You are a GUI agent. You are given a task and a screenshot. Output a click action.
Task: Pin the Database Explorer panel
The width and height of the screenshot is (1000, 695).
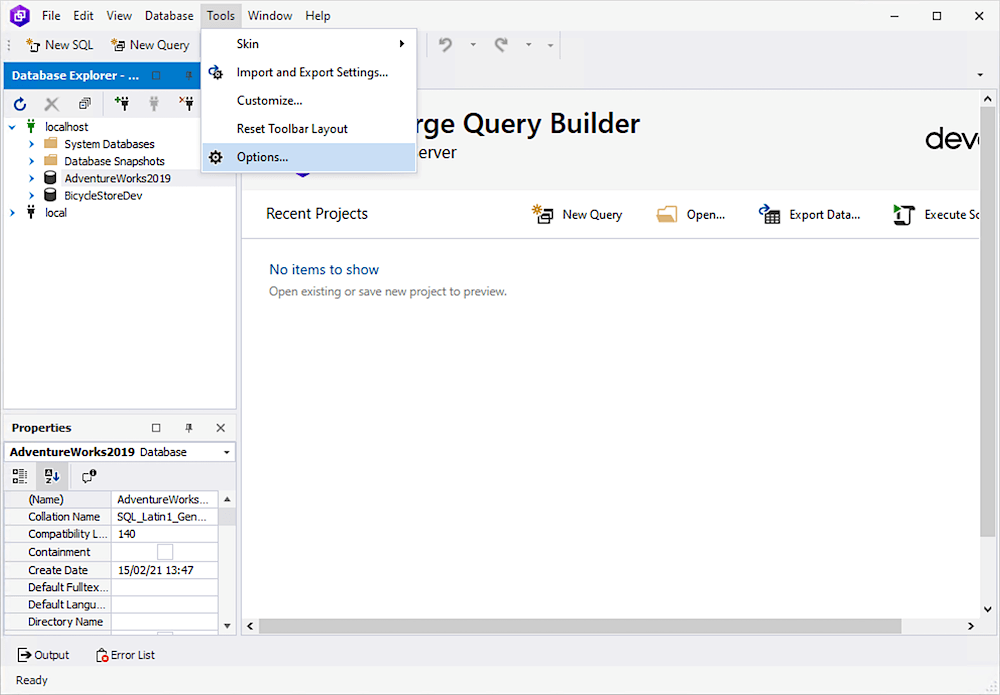[189, 75]
